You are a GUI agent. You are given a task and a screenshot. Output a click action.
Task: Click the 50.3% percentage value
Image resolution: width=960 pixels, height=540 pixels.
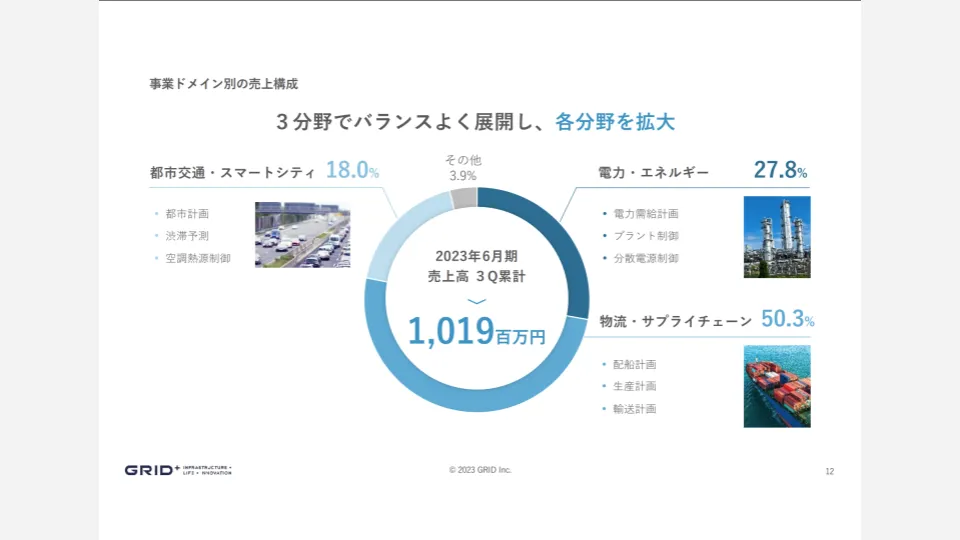(788, 319)
